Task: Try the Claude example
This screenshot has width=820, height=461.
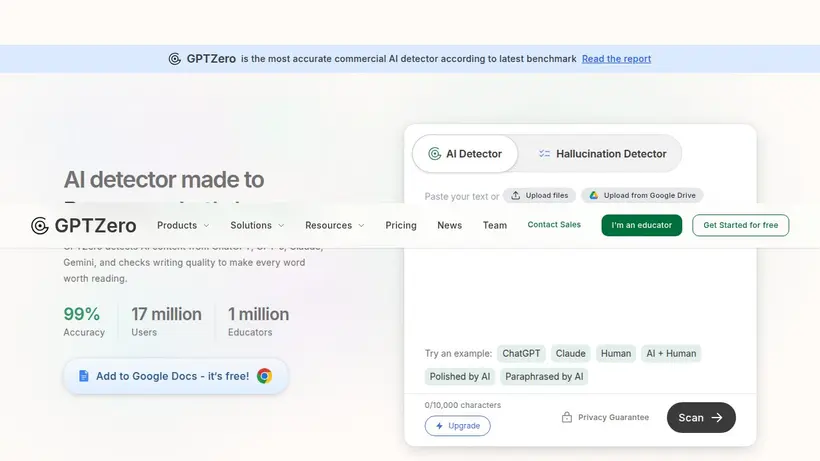Action: (571, 353)
